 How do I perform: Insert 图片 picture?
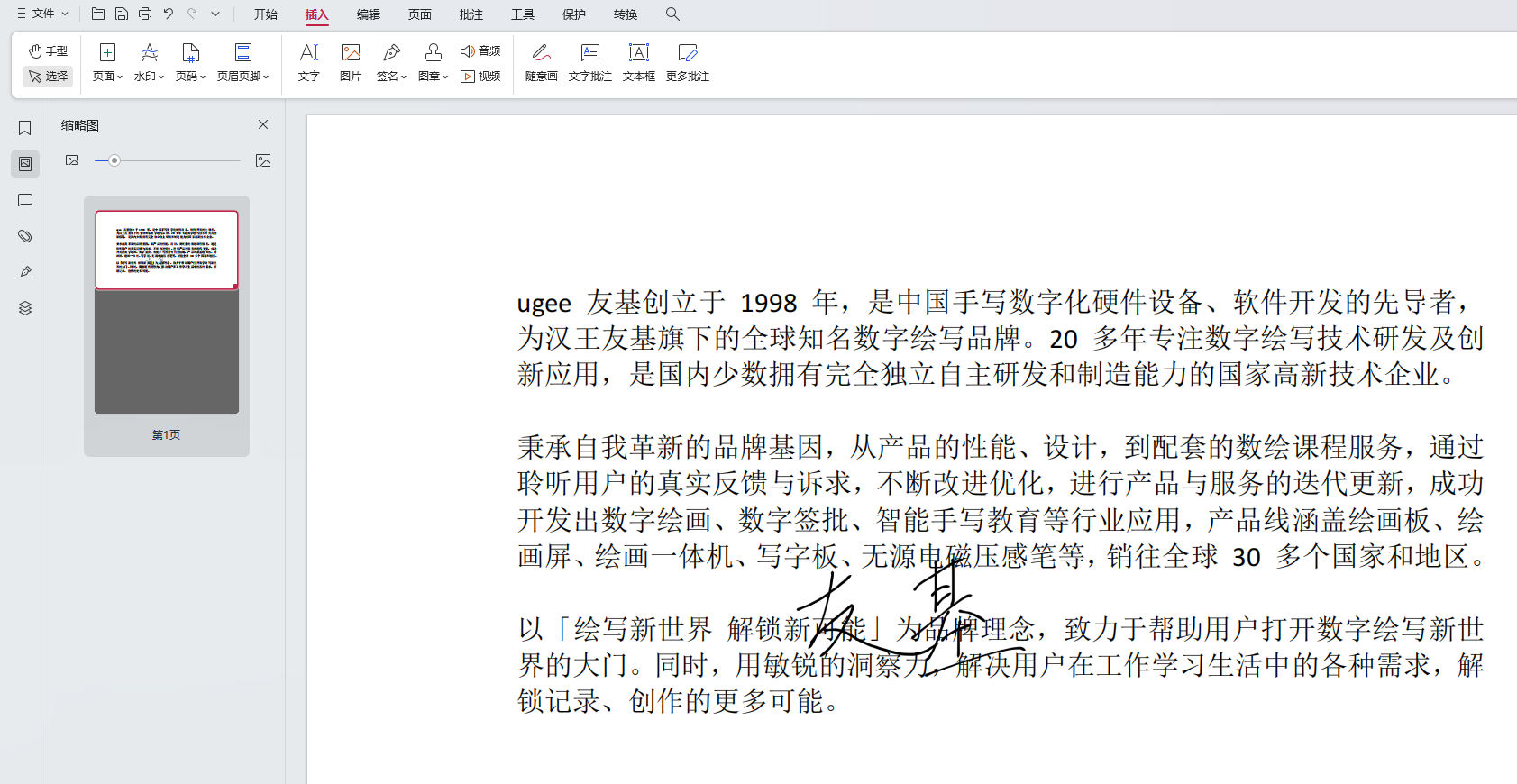pyautogui.click(x=351, y=63)
